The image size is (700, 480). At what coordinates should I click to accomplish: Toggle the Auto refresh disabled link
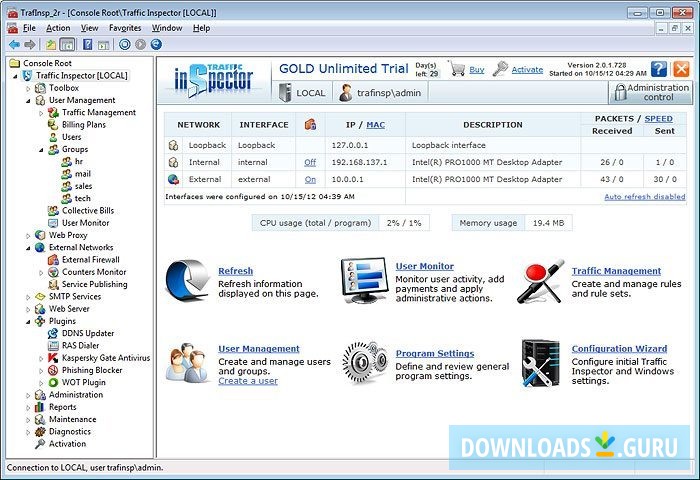(644, 197)
